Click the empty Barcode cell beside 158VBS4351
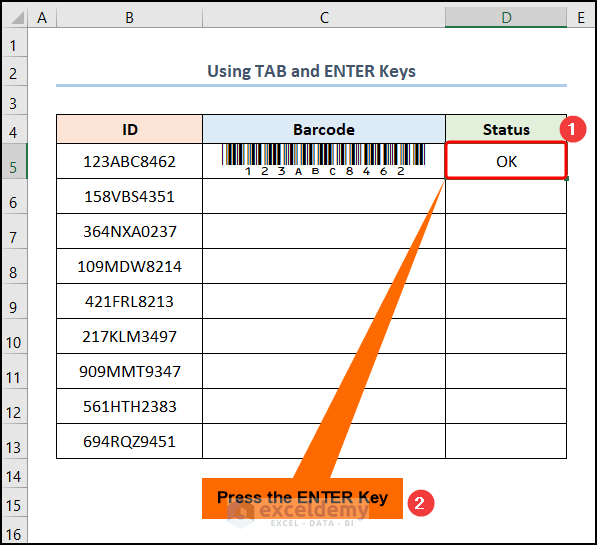This screenshot has width=597, height=545. (324, 196)
